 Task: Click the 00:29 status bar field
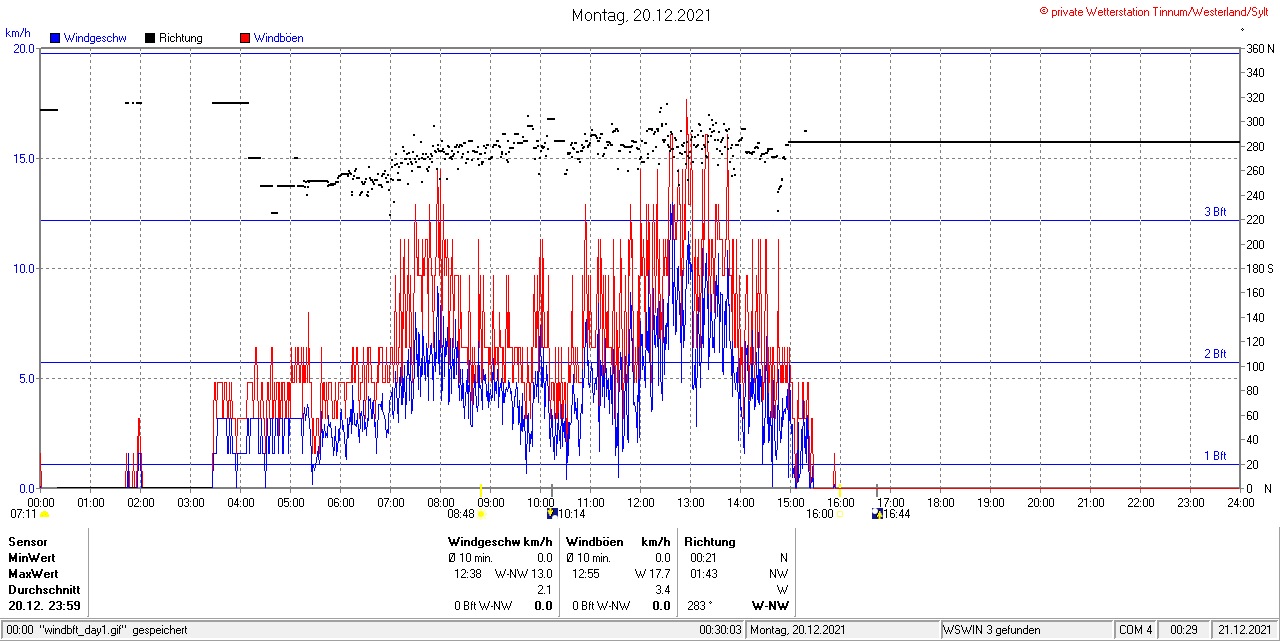(x=1185, y=630)
